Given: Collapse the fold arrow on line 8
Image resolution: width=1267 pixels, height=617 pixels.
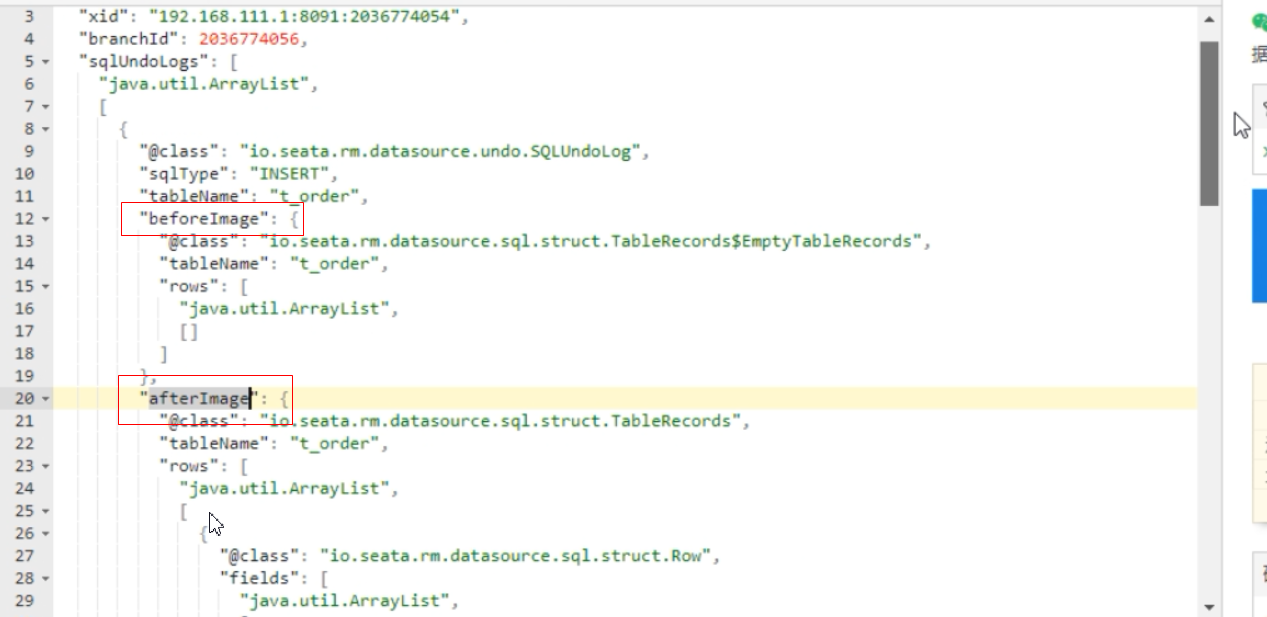Looking at the screenshot, I should (45, 129).
